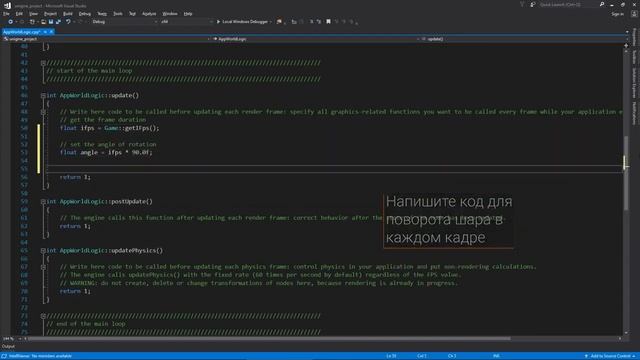The image size is (640, 360).
Task: Click the vertical scrollbar thumb of editor
Action: click(626, 173)
